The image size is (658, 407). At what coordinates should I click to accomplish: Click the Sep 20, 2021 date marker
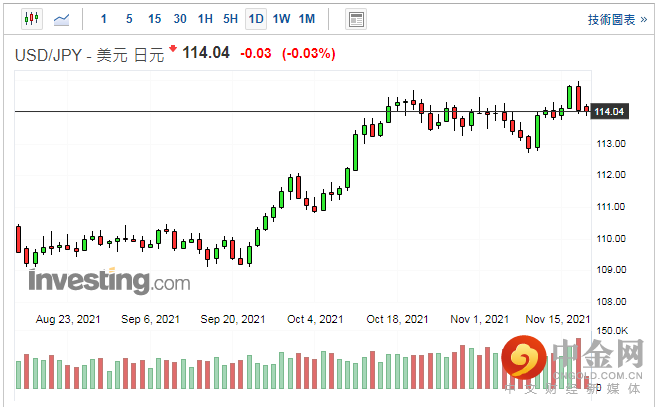coord(230,319)
